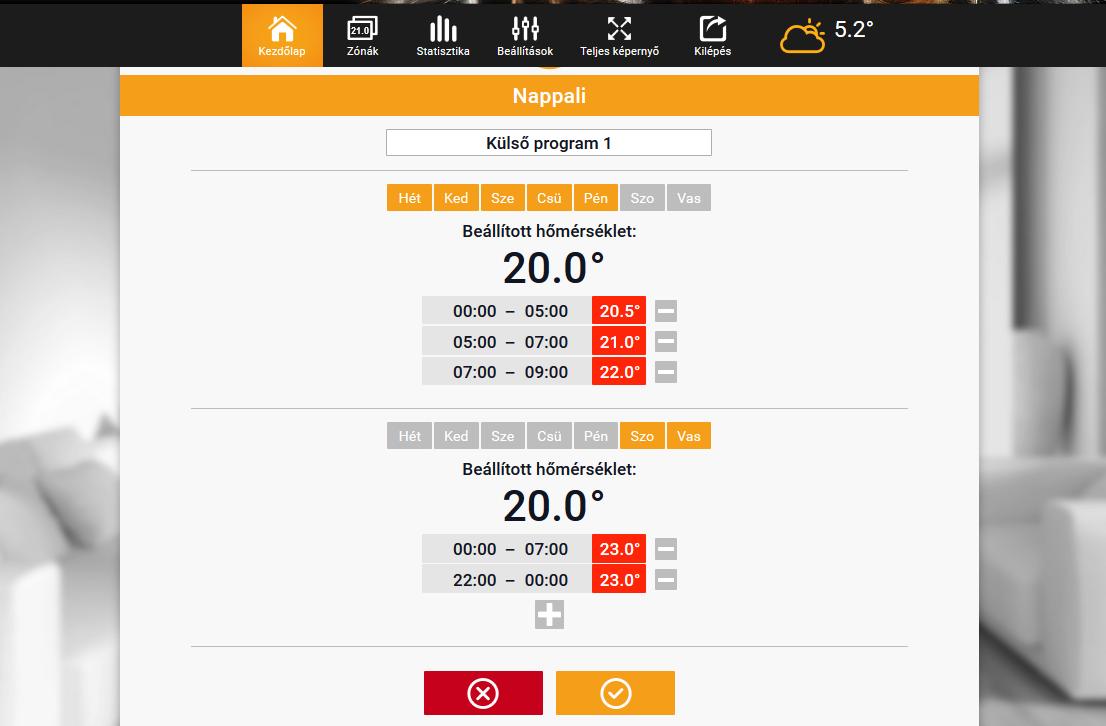Toggle Vas in the second schedule
The width and height of the screenshot is (1106, 726).
[688, 435]
